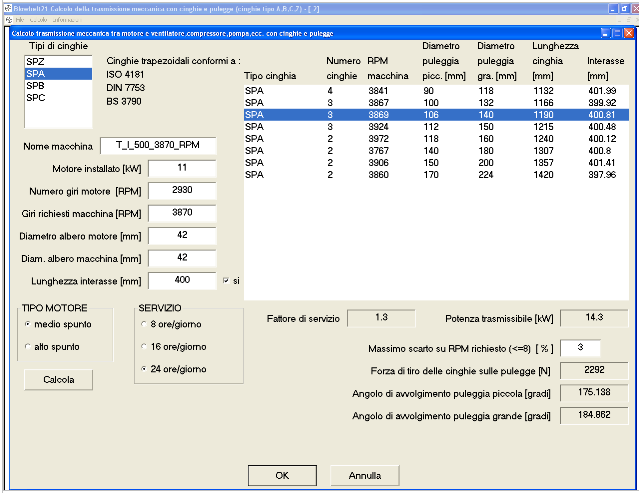Close the Calcolo trasmissione dialog window
Image resolution: width=639 pixels, height=493 pixels.
(628, 33)
